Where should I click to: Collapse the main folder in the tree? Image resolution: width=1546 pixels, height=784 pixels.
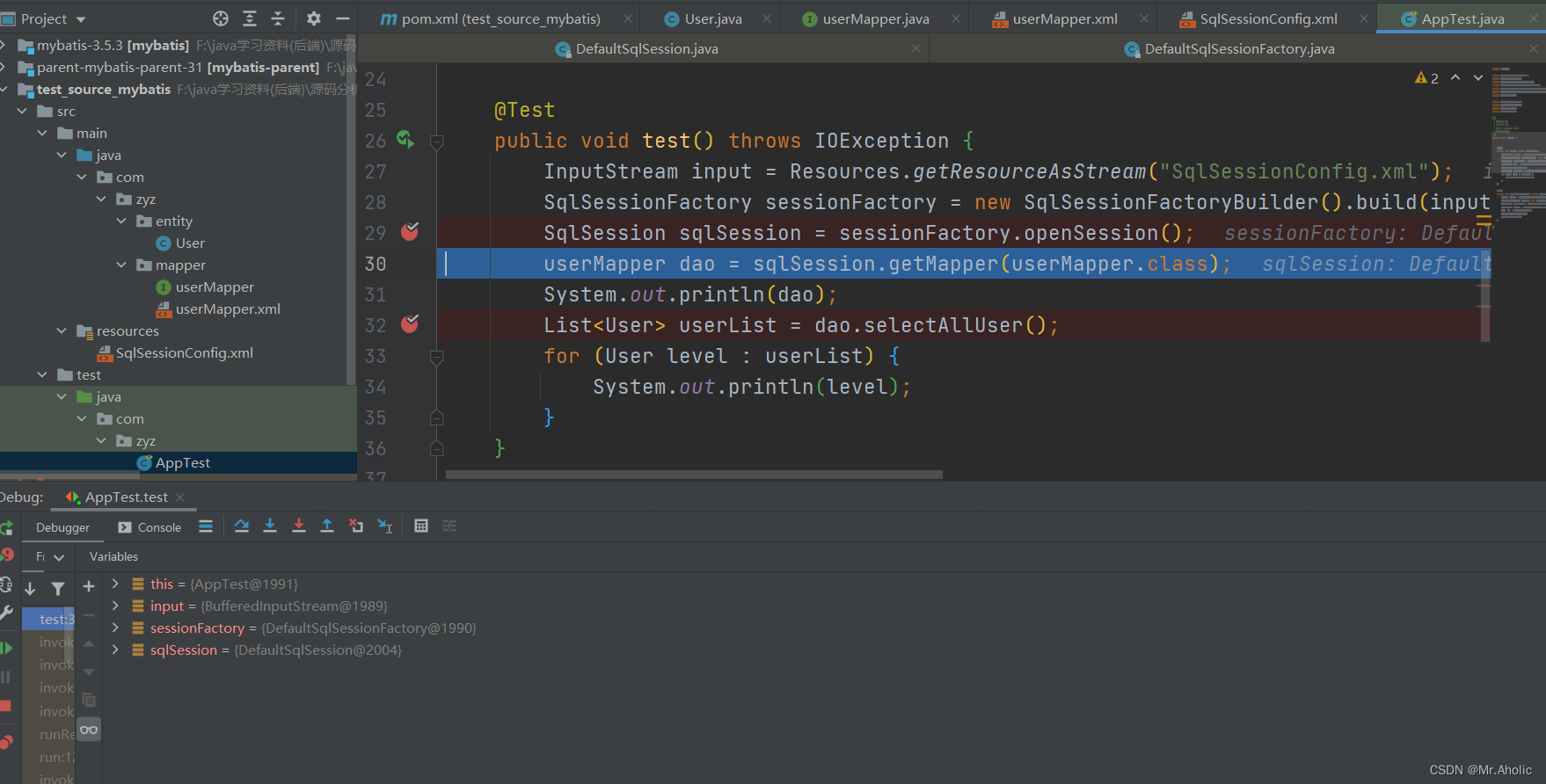tap(42, 133)
